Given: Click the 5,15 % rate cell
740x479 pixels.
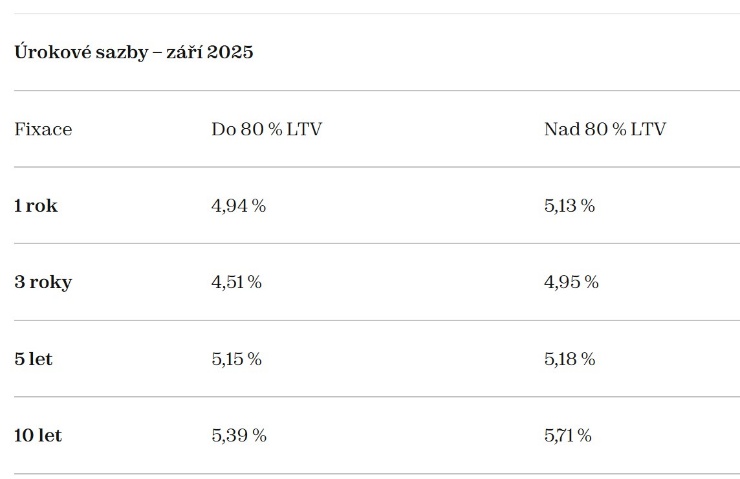Looking at the screenshot, I should pyautogui.click(x=236, y=359).
